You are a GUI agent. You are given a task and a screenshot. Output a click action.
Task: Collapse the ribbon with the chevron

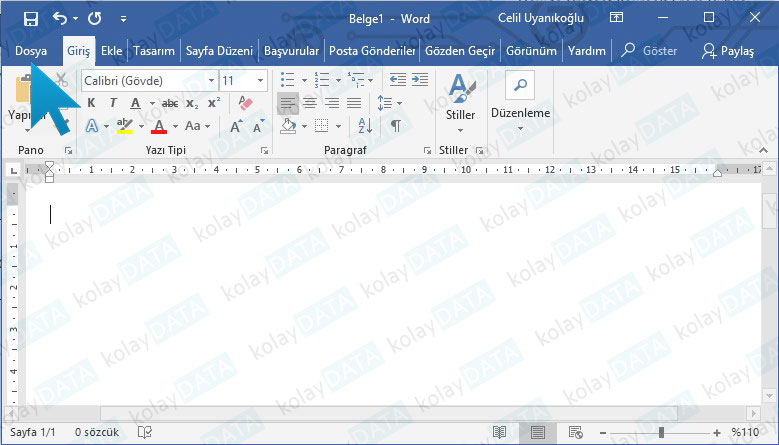click(763, 150)
